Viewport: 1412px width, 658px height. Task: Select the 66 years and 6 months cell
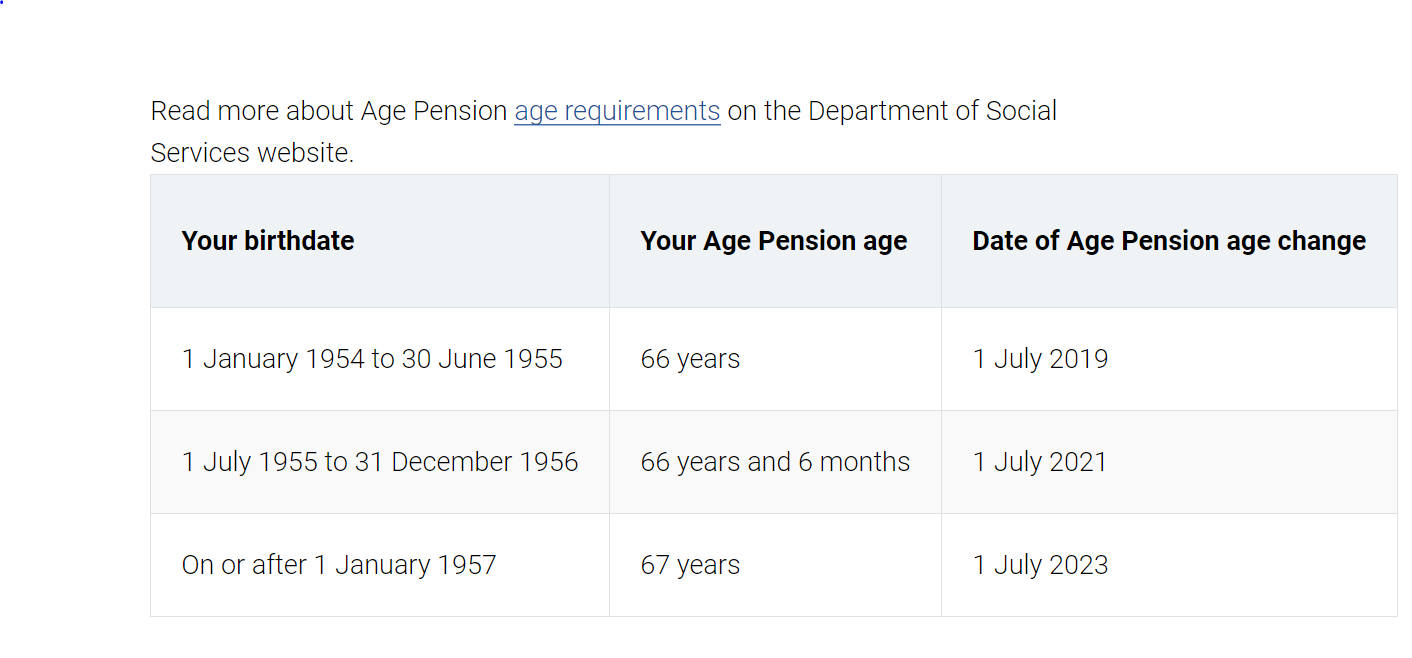[775, 462]
